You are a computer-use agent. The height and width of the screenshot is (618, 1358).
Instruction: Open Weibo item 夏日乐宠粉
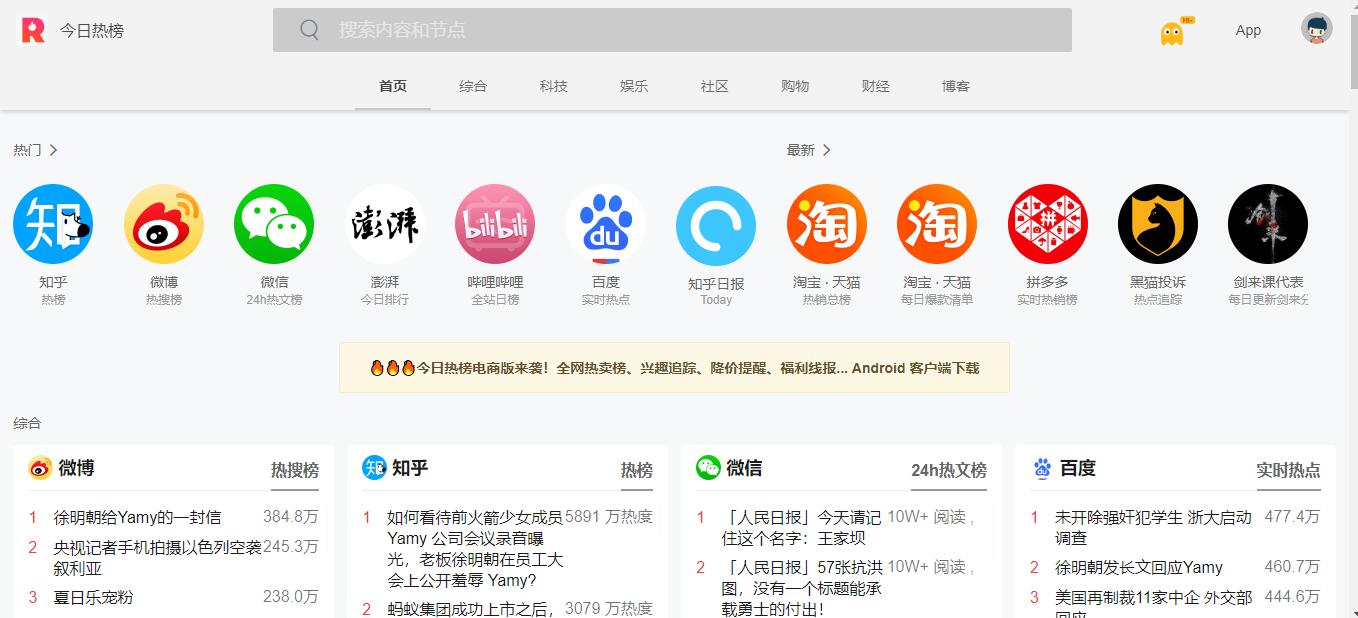pyautogui.click(x=93, y=597)
